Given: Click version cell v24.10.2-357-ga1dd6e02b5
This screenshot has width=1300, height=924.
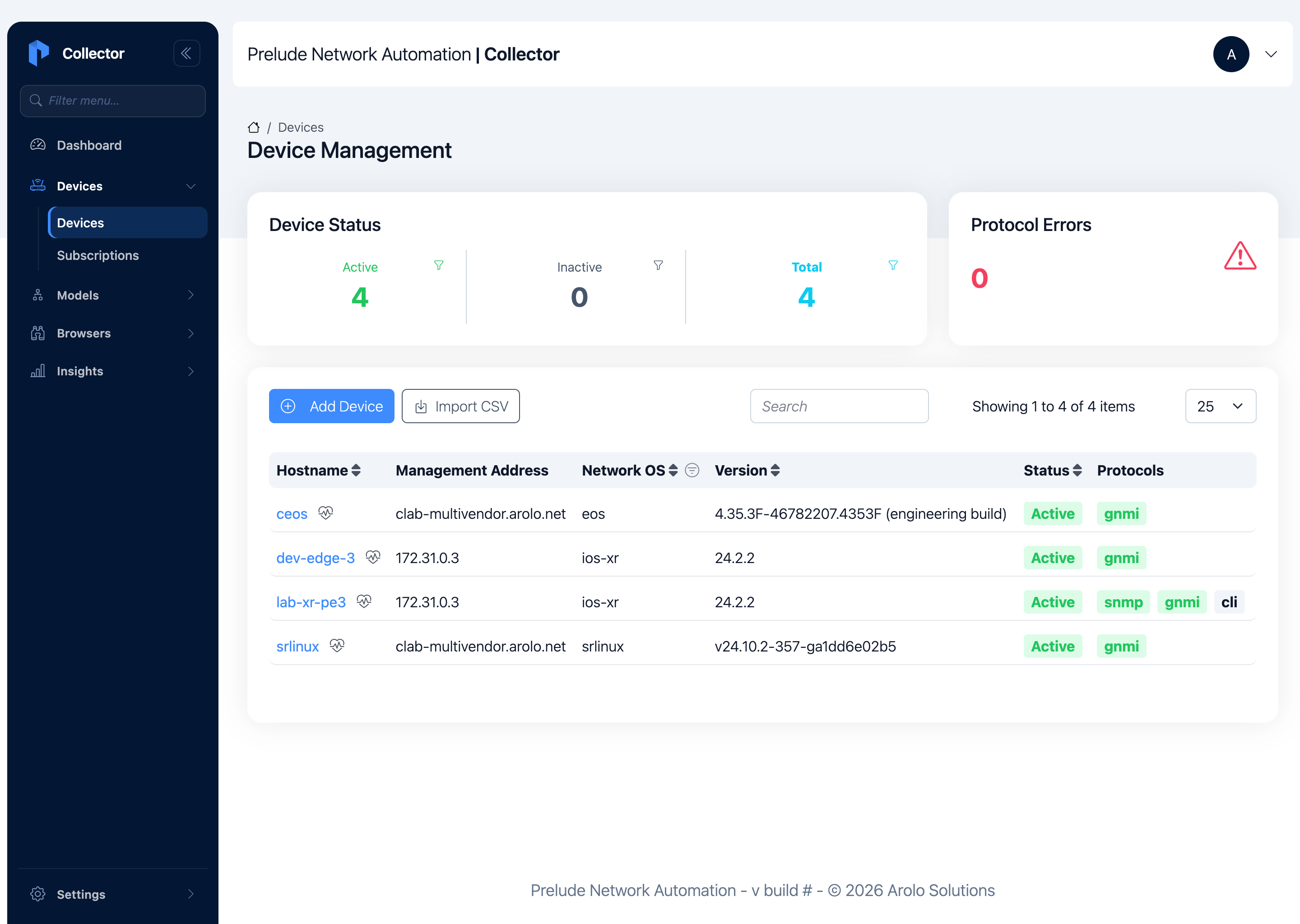Looking at the screenshot, I should point(805,647).
